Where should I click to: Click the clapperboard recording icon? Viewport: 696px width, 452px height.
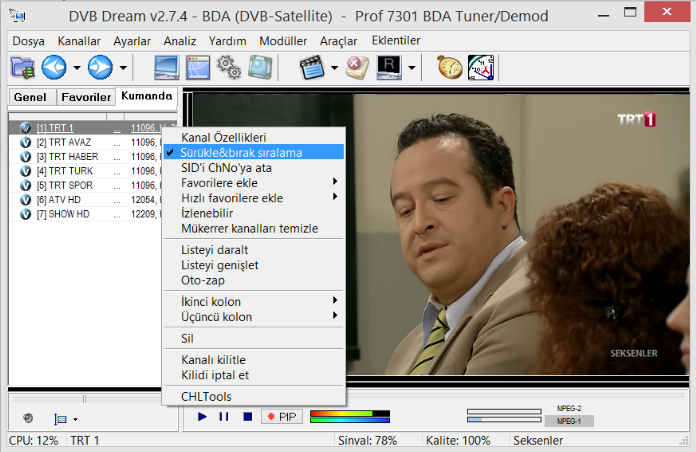tap(312, 68)
